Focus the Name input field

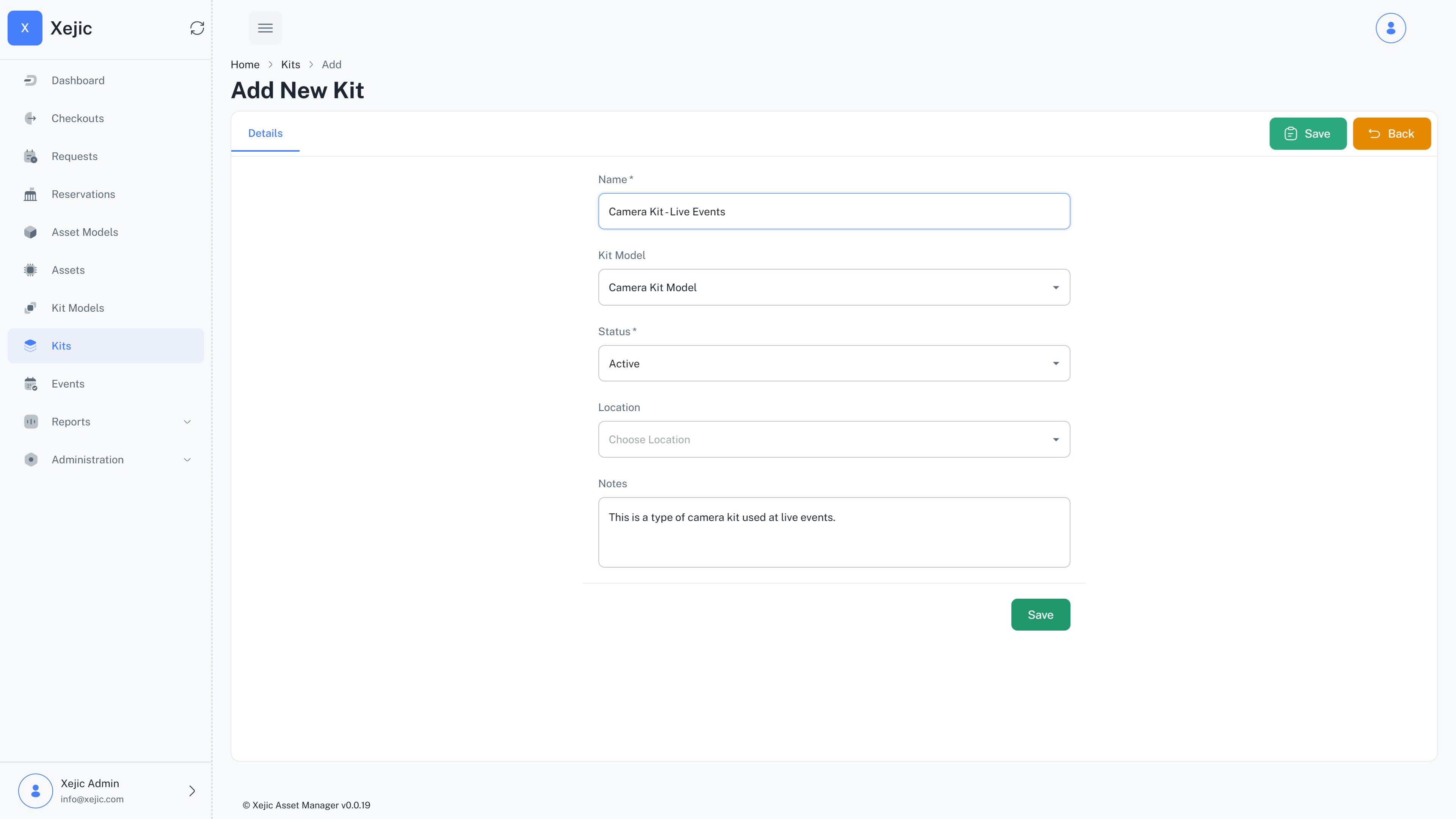[x=834, y=212]
